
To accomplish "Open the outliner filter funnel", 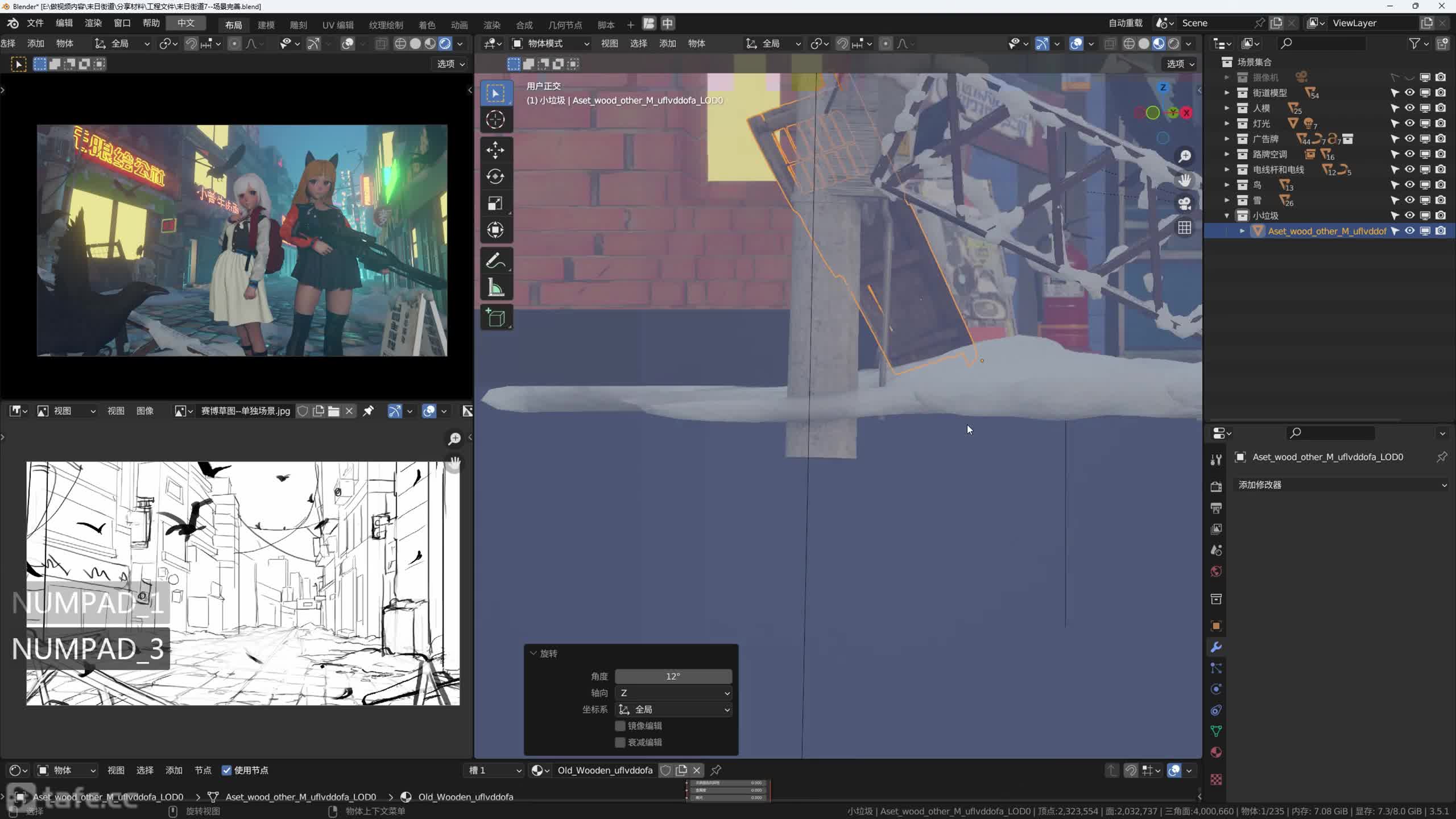I will (1414, 43).
